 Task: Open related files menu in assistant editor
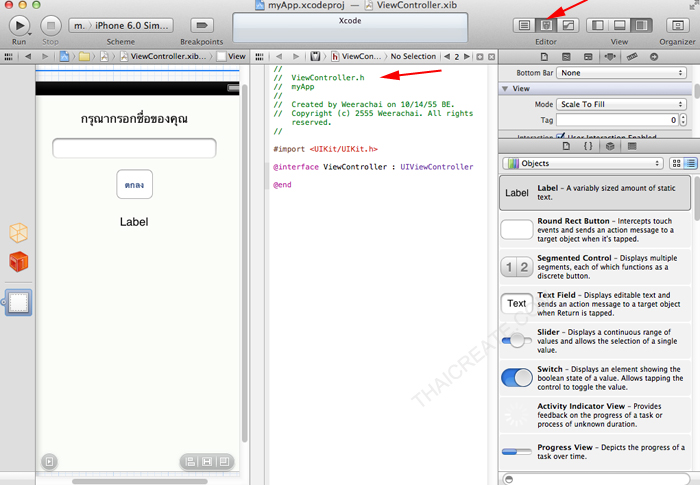click(259, 57)
